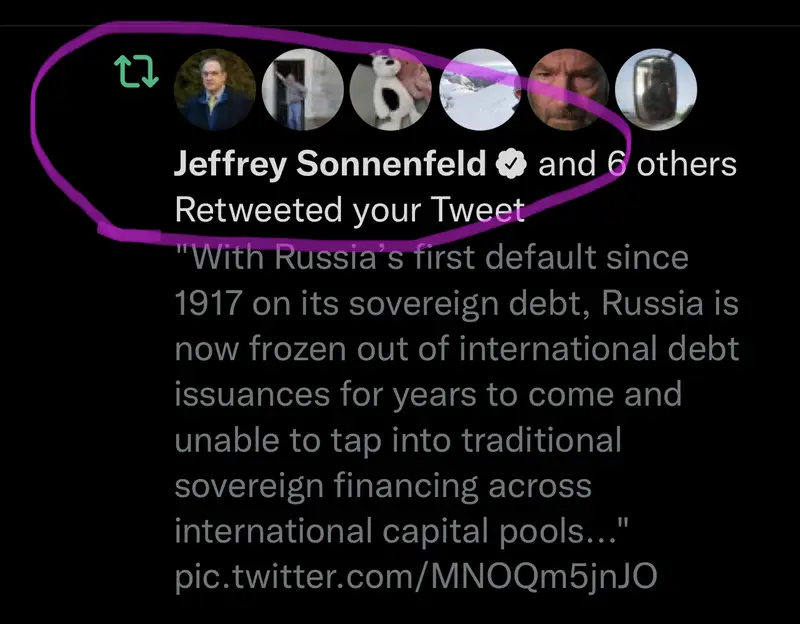Open the pic.twitter.com/MNOQm5jnJO link

pyautogui.click(x=418, y=576)
